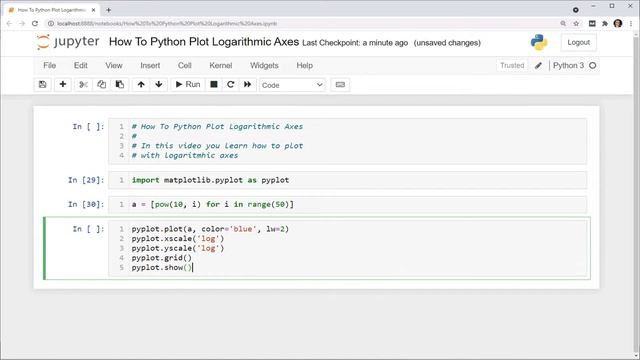
Task: Click the vertical page scrollbar
Action: [x=636, y=195]
